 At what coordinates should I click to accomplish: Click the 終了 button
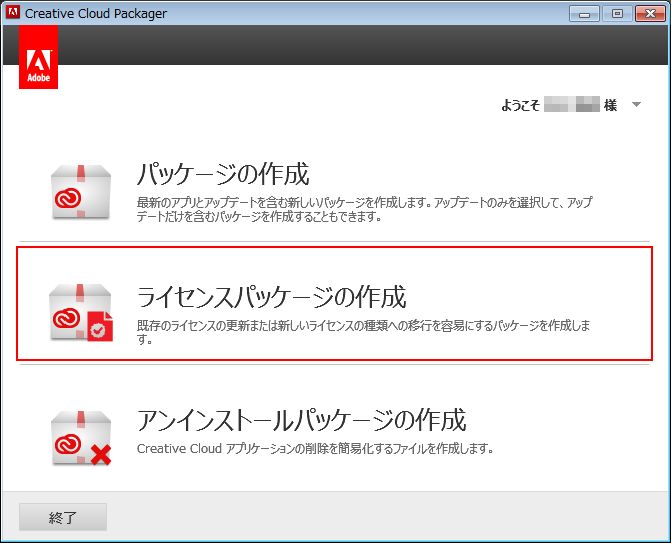(x=63, y=517)
